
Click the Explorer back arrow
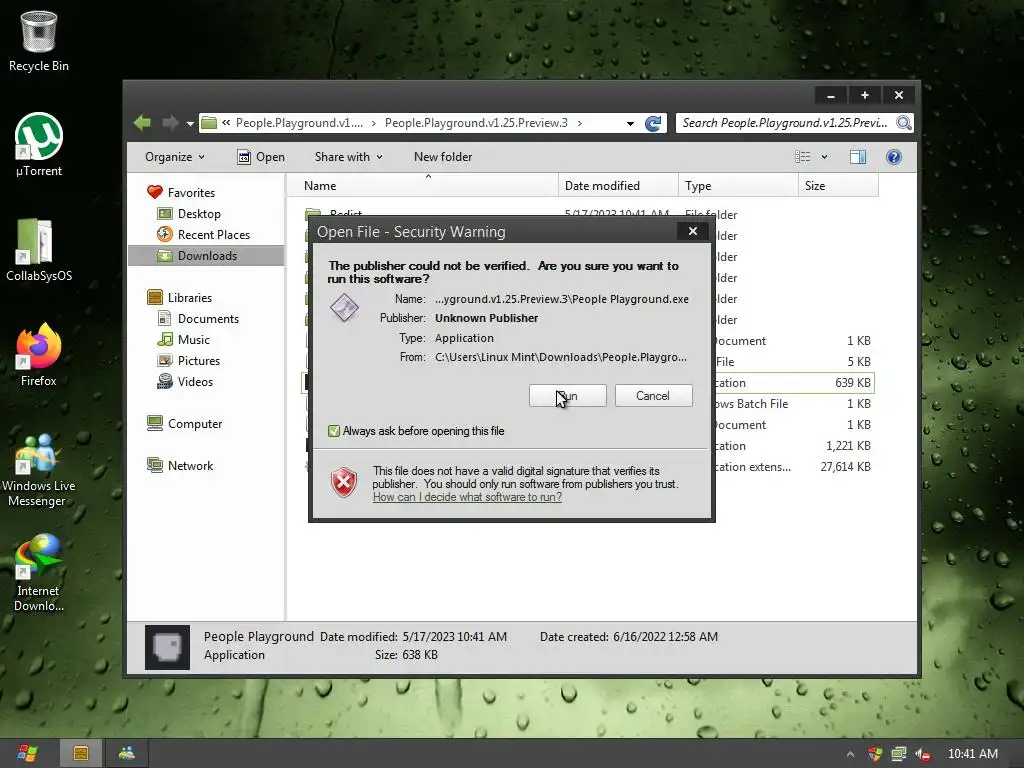pyautogui.click(x=142, y=123)
